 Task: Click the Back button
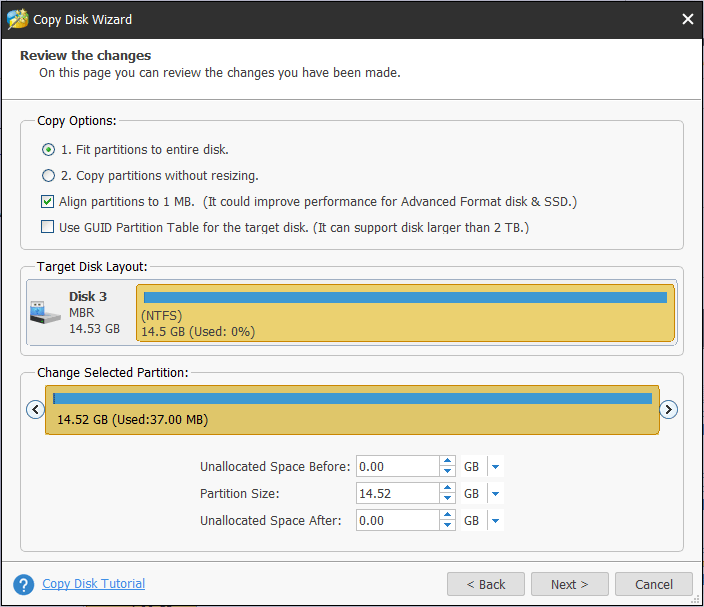(486, 584)
